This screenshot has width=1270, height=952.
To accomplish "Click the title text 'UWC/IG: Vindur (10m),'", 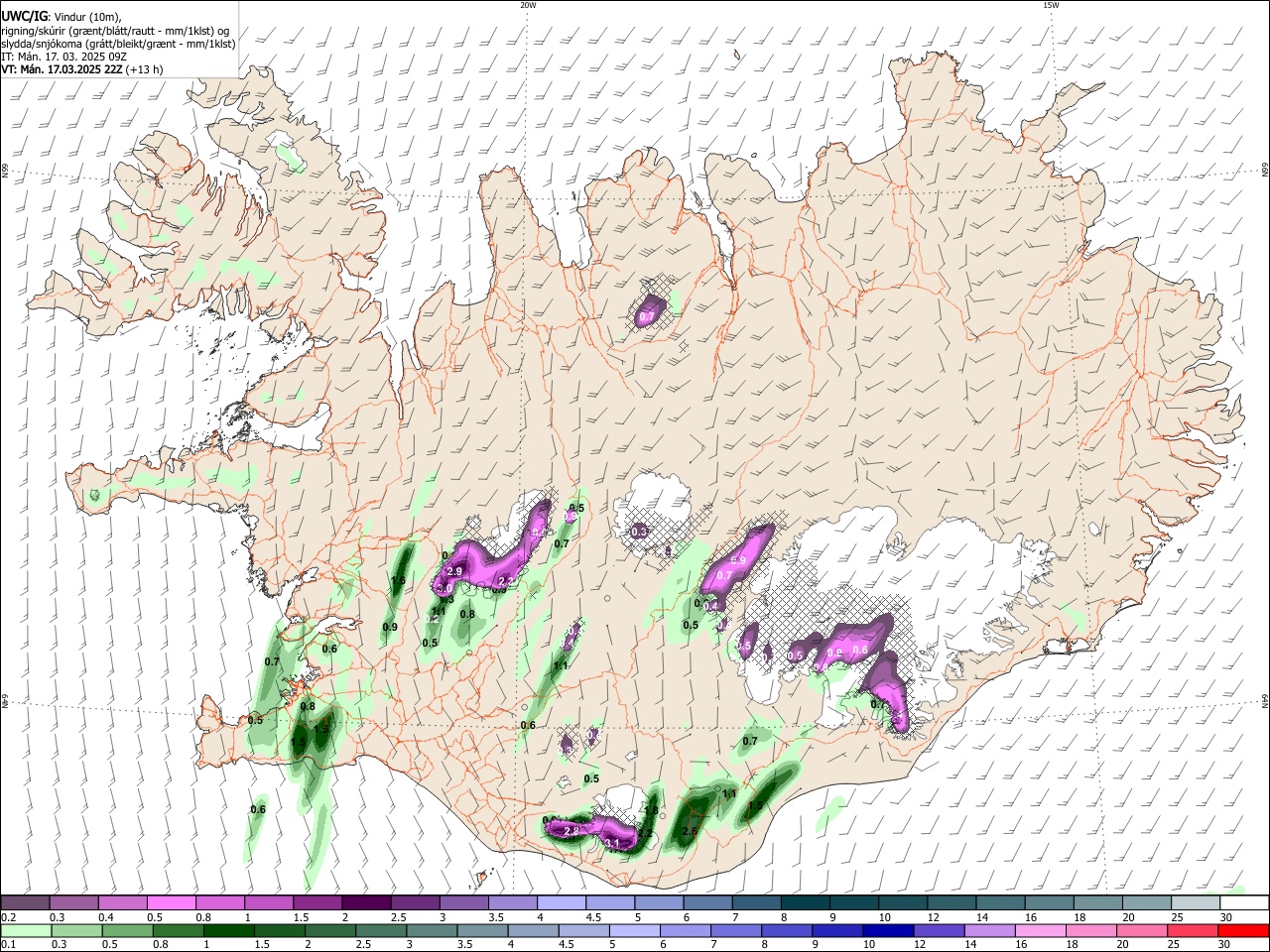I will coord(62,17).
